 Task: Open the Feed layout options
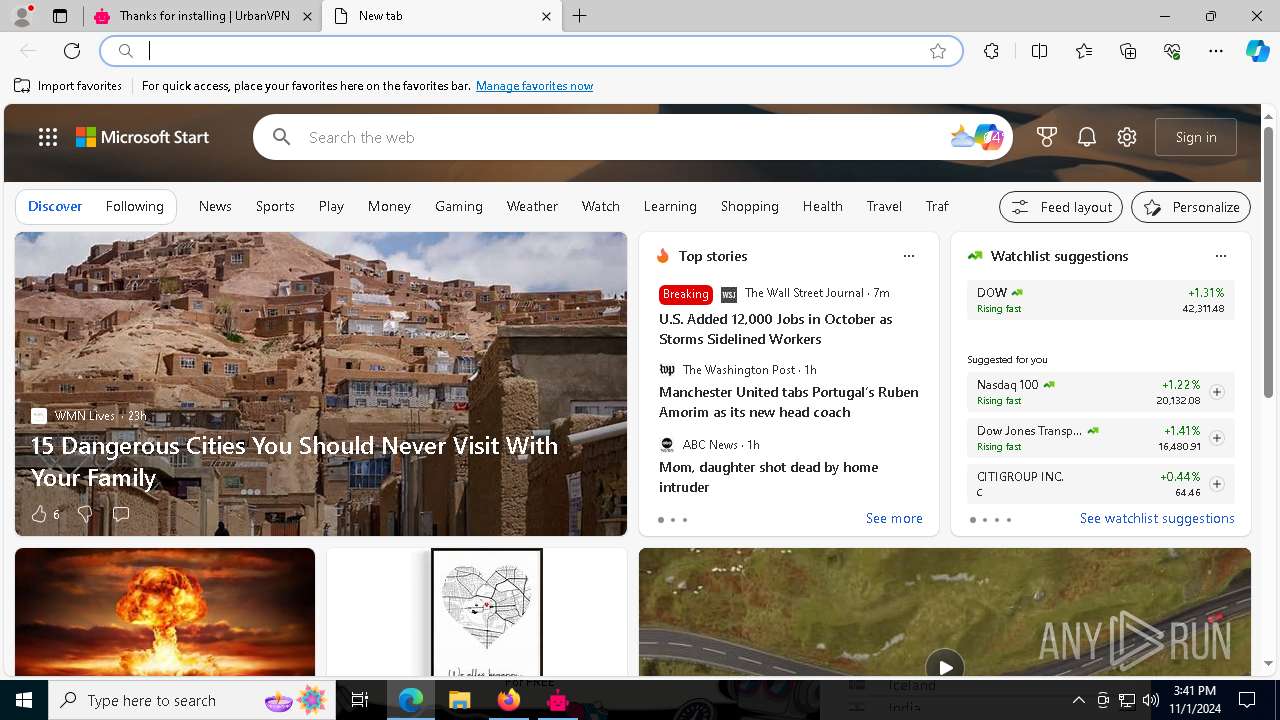tap(1061, 207)
